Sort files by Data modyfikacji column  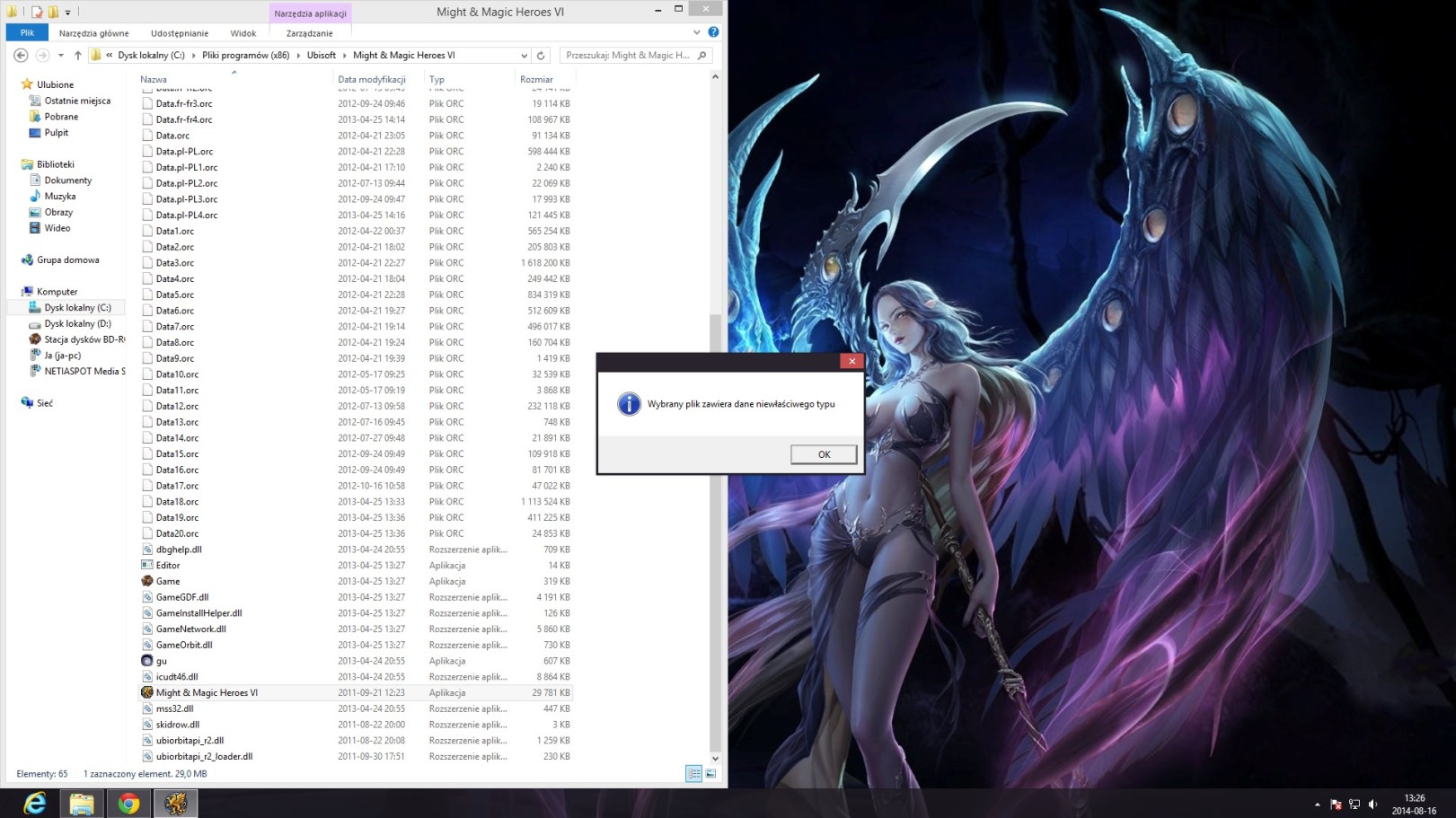[x=372, y=80]
